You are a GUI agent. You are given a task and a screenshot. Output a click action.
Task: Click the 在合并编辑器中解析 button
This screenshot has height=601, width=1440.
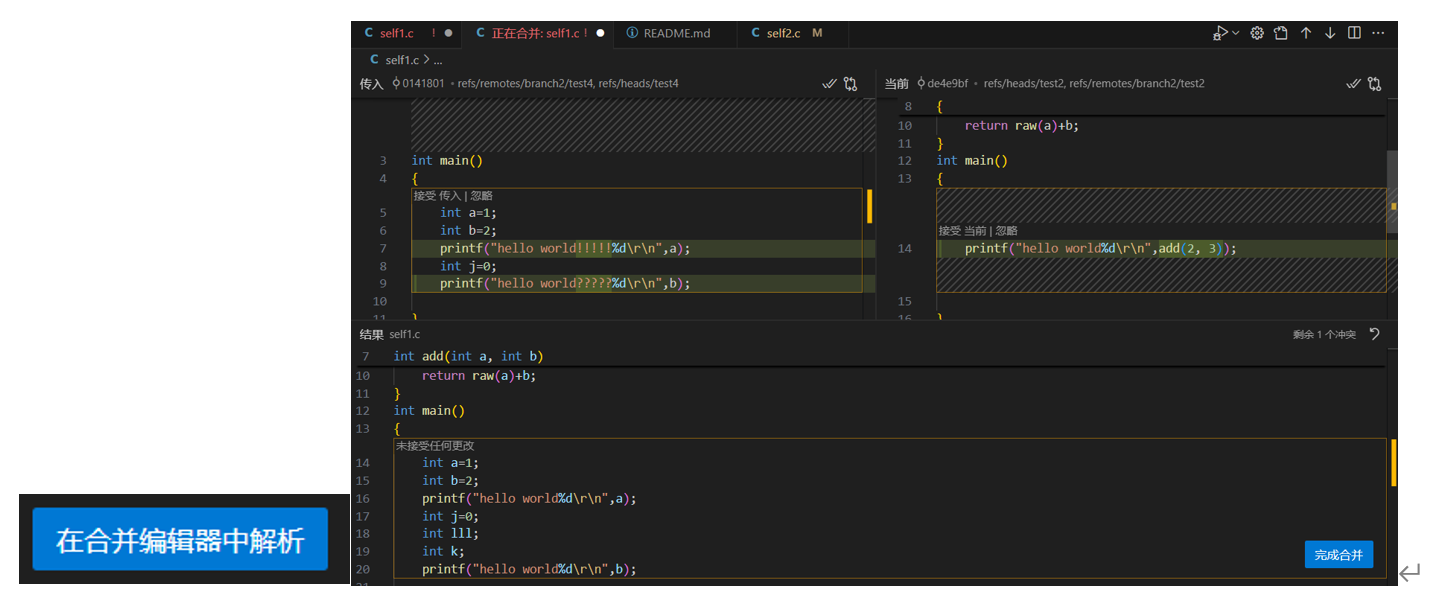[180, 540]
